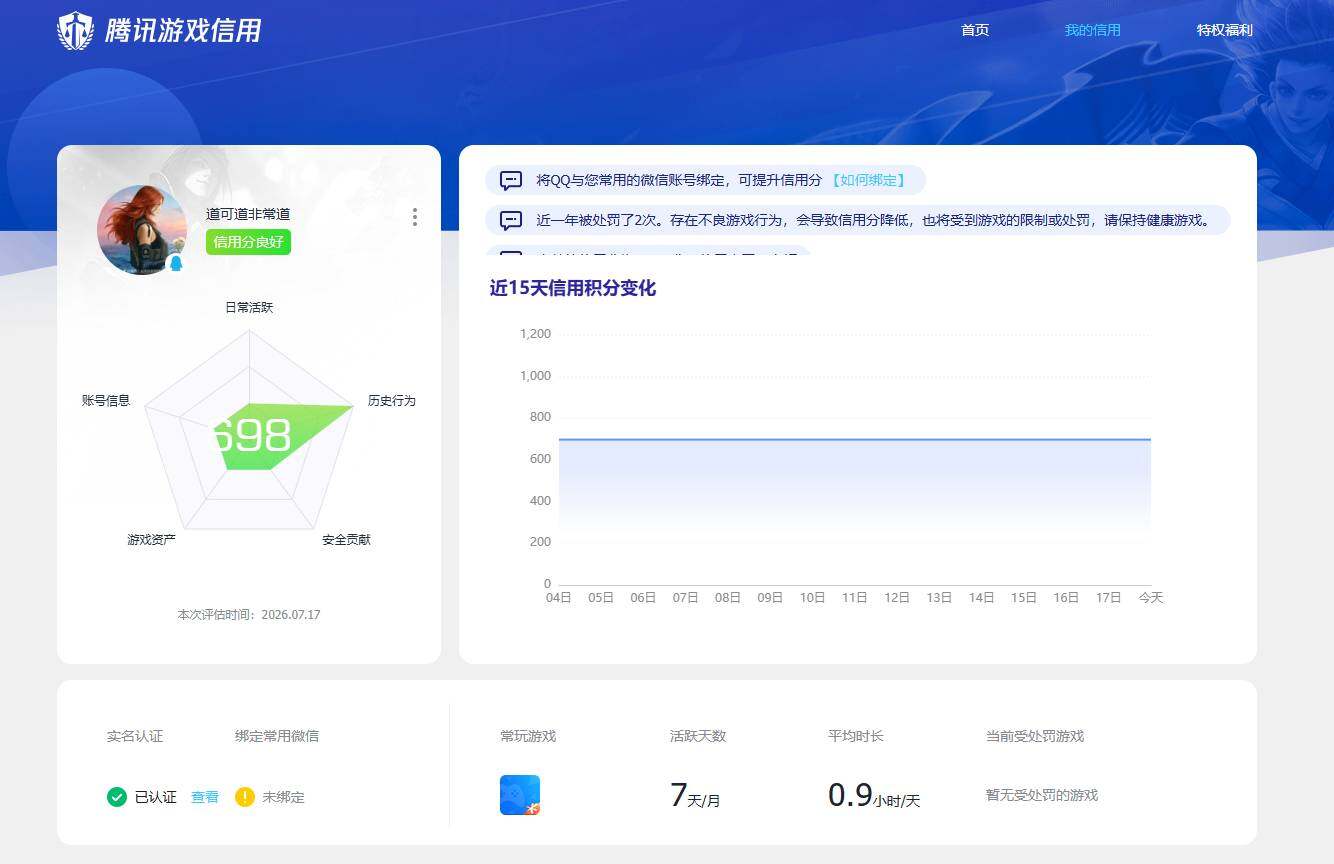Click the green verified checkmark icon
The image size is (1334, 864).
[117, 797]
